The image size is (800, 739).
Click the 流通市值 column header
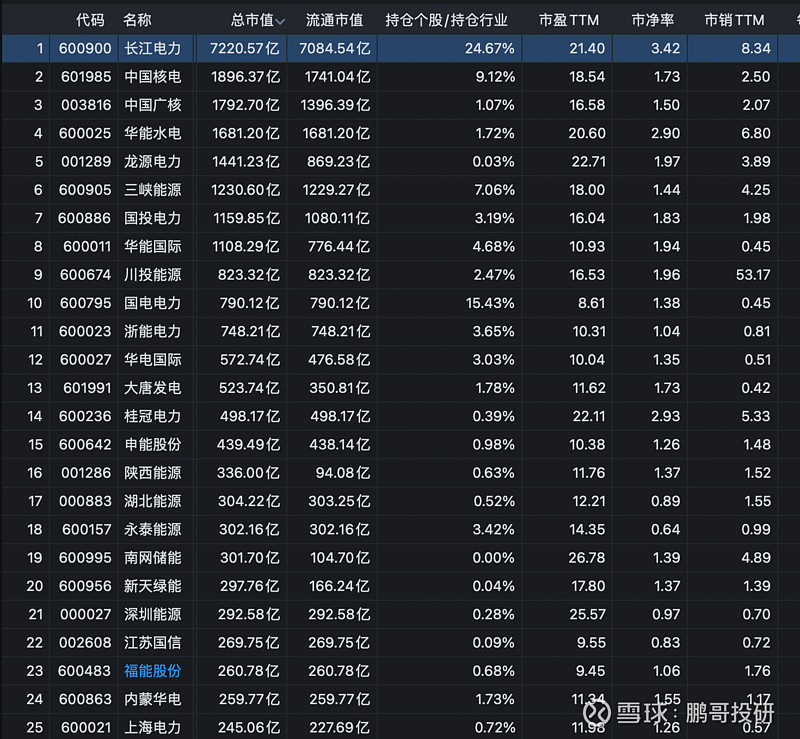[x=334, y=20]
